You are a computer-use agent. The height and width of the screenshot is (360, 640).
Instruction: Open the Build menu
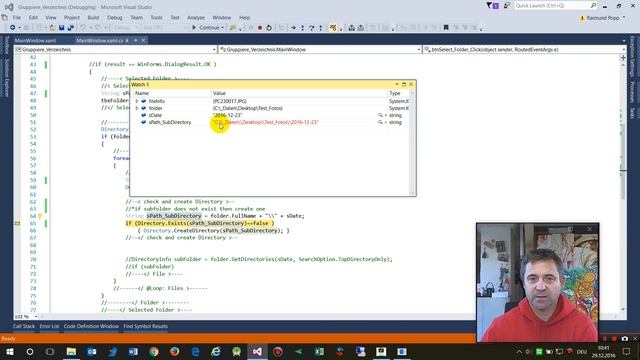click(x=93, y=18)
